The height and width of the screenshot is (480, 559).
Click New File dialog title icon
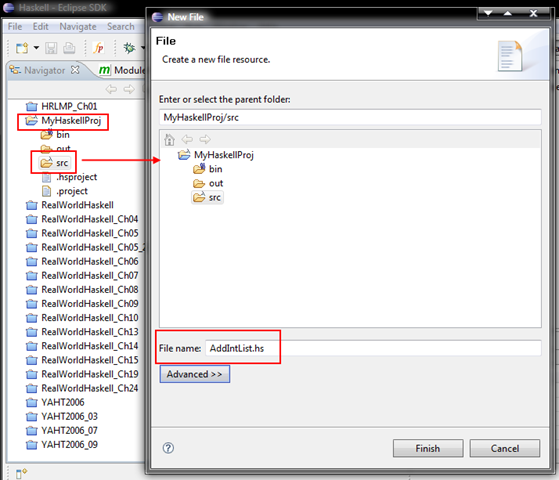pyautogui.click(x=157, y=17)
